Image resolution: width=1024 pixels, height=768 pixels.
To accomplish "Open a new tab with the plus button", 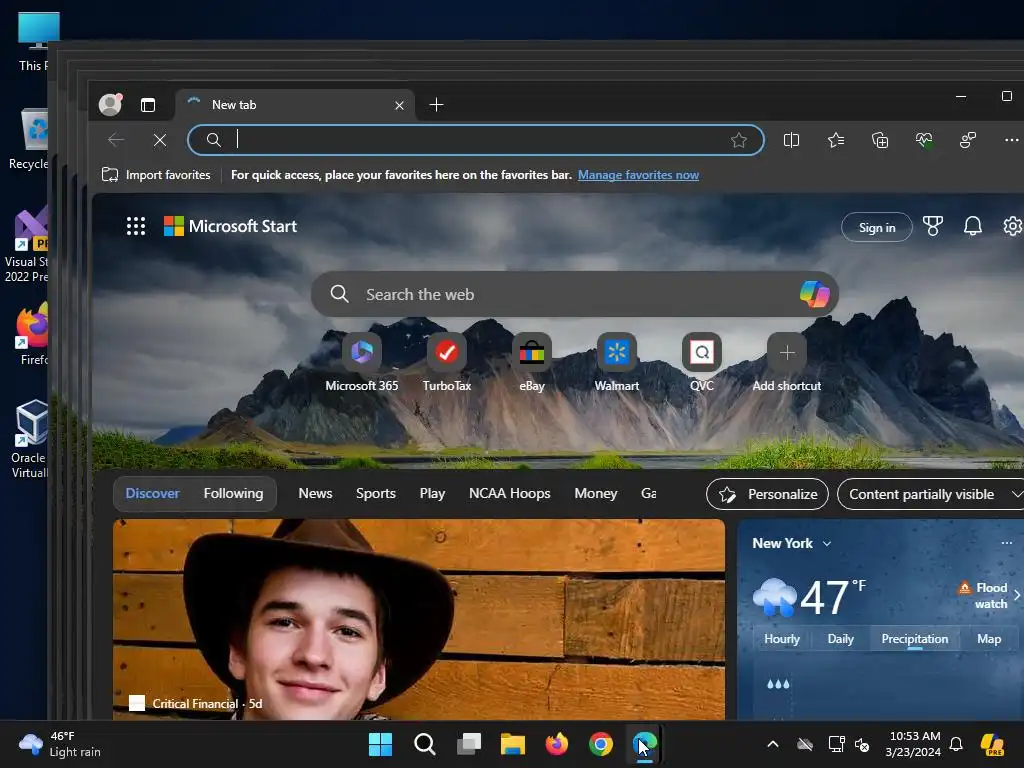I will (436, 104).
